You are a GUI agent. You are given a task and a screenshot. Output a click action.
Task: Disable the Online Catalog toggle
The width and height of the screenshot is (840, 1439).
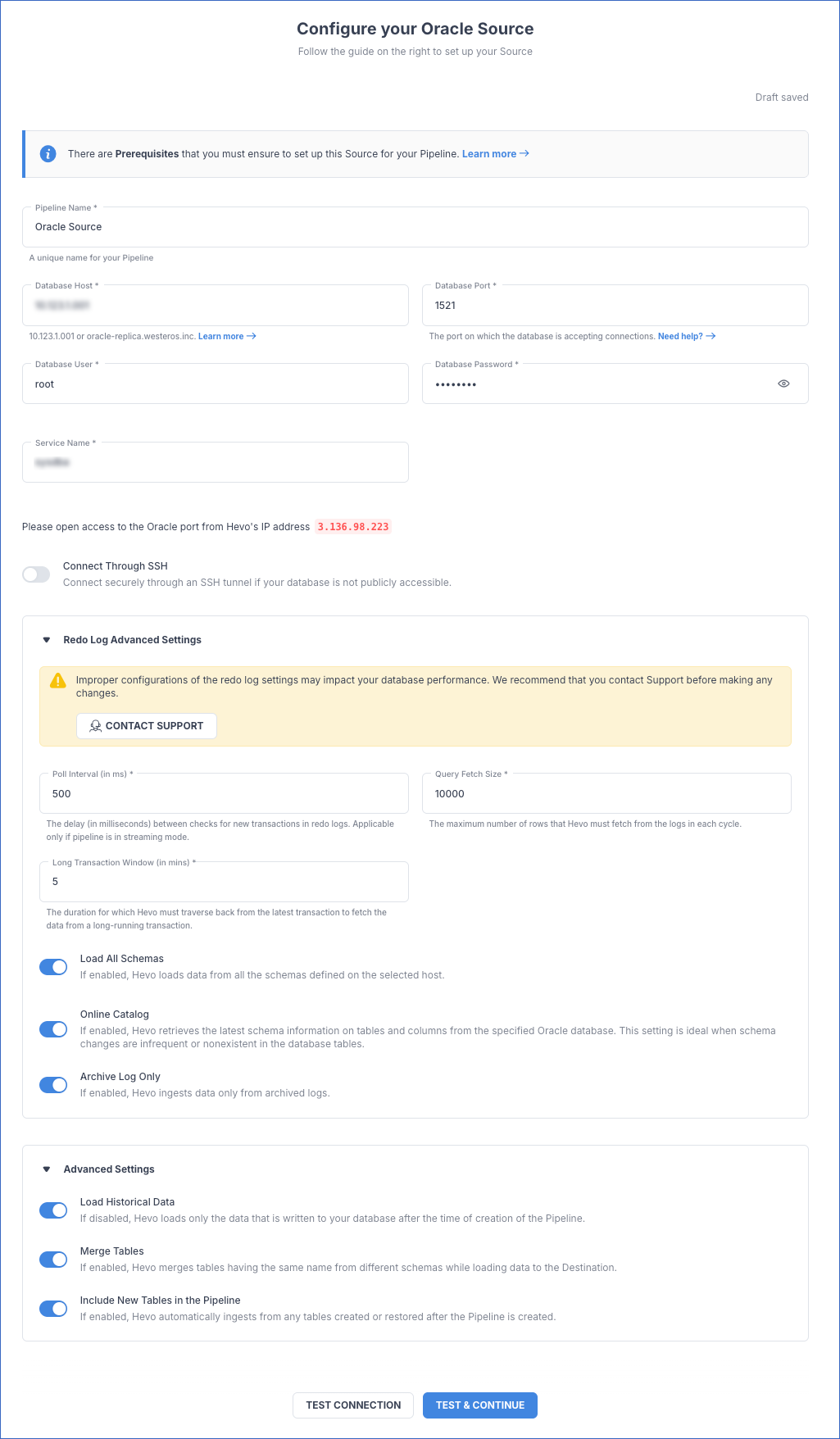click(53, 1029)
